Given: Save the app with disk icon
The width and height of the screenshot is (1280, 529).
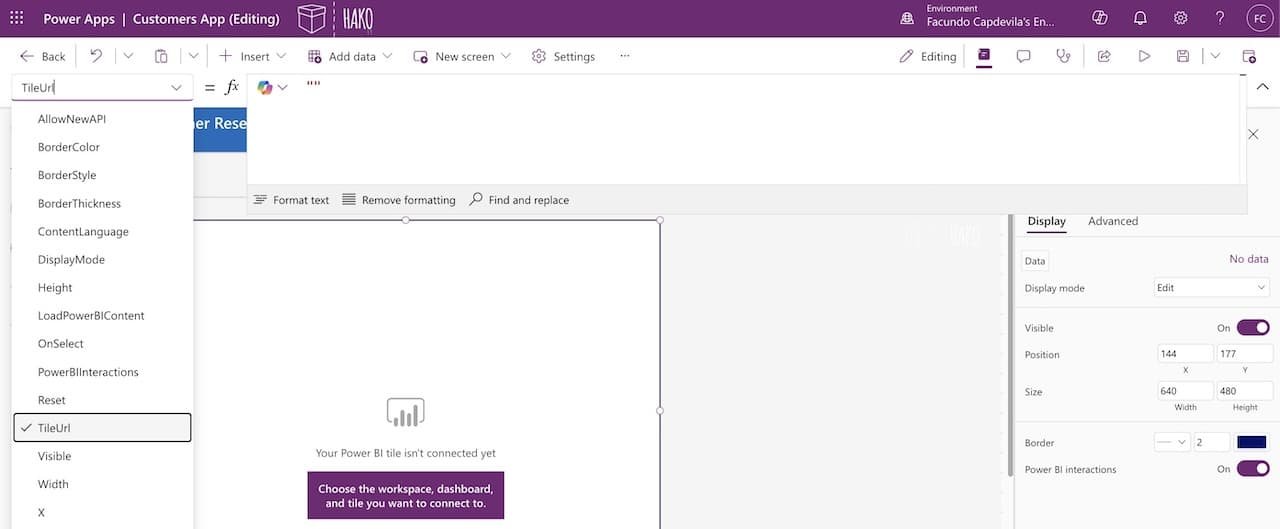Looking at the screenshot, I should point(1183,56).
